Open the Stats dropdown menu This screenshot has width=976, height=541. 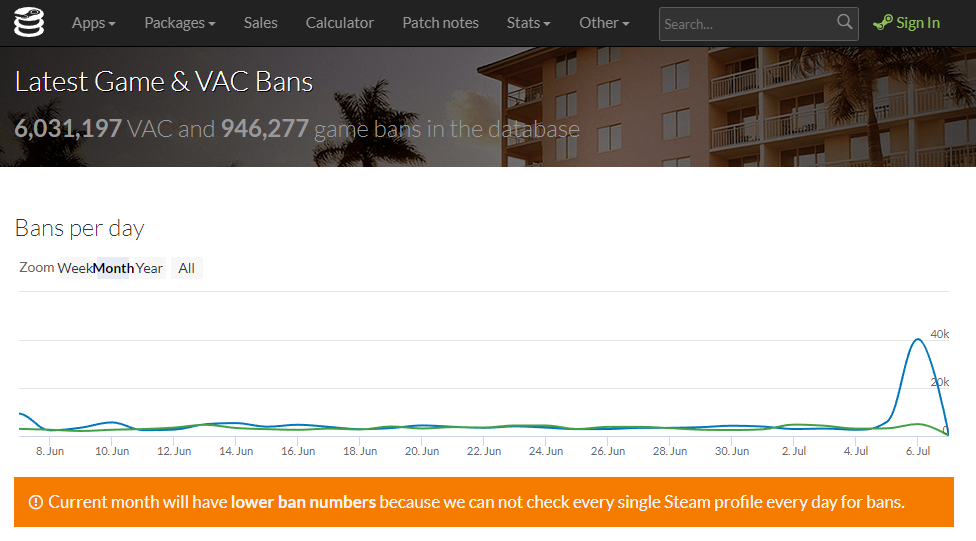[x=528, y=23]
